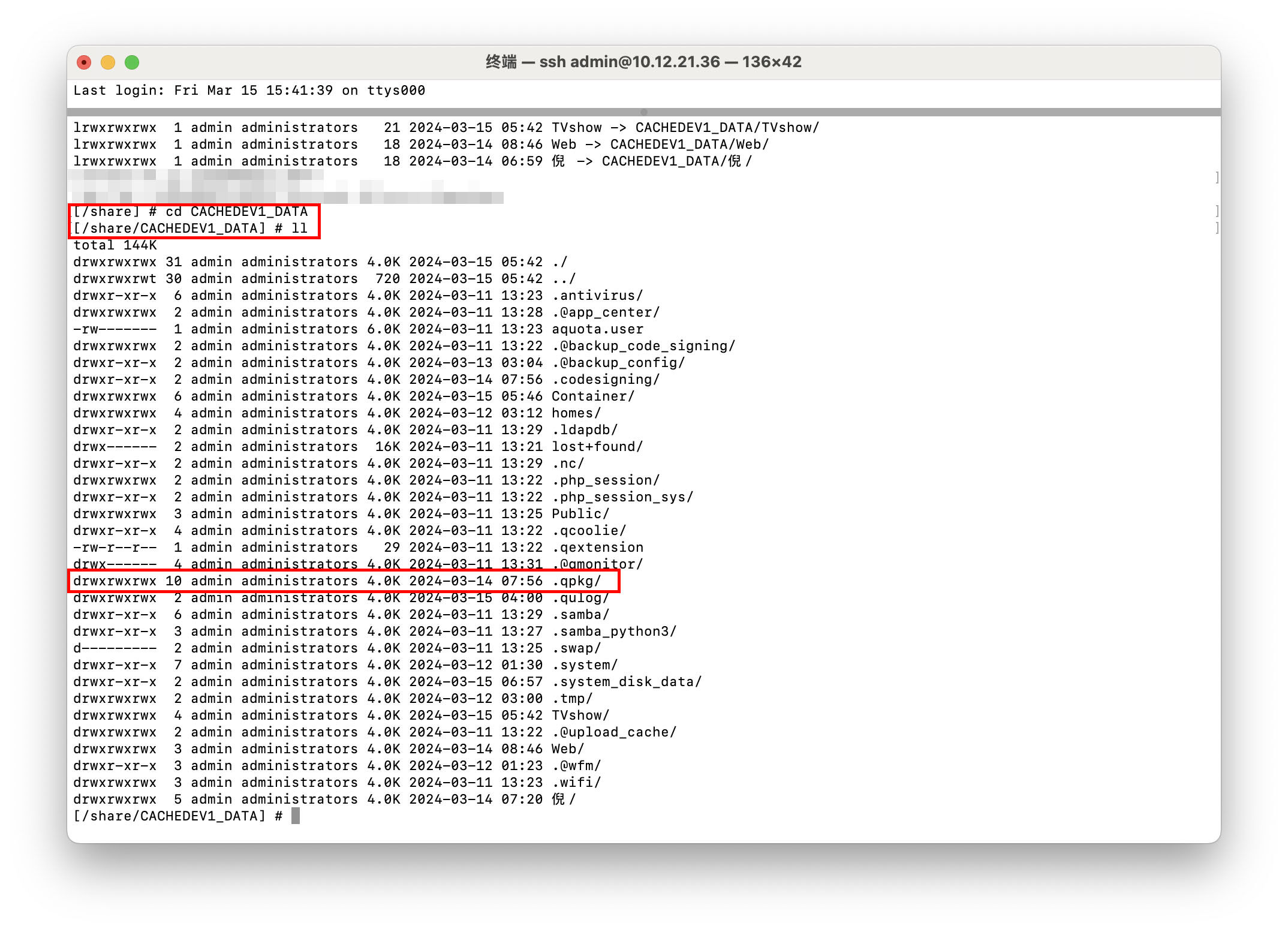Click permissions 'd---------' on the .swap row
The height and width of the screenshot is (932, 1288).
(115, 648)
